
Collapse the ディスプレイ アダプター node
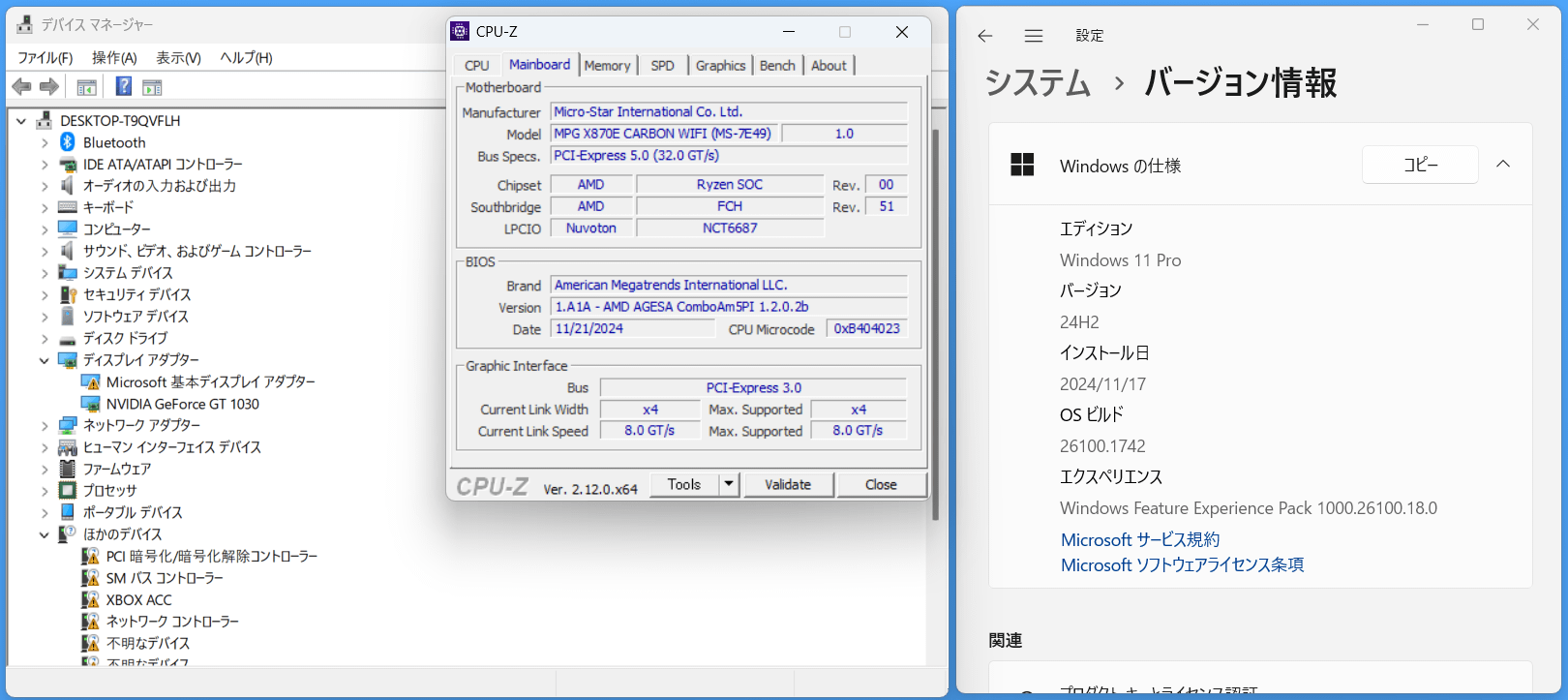point(45,360)
